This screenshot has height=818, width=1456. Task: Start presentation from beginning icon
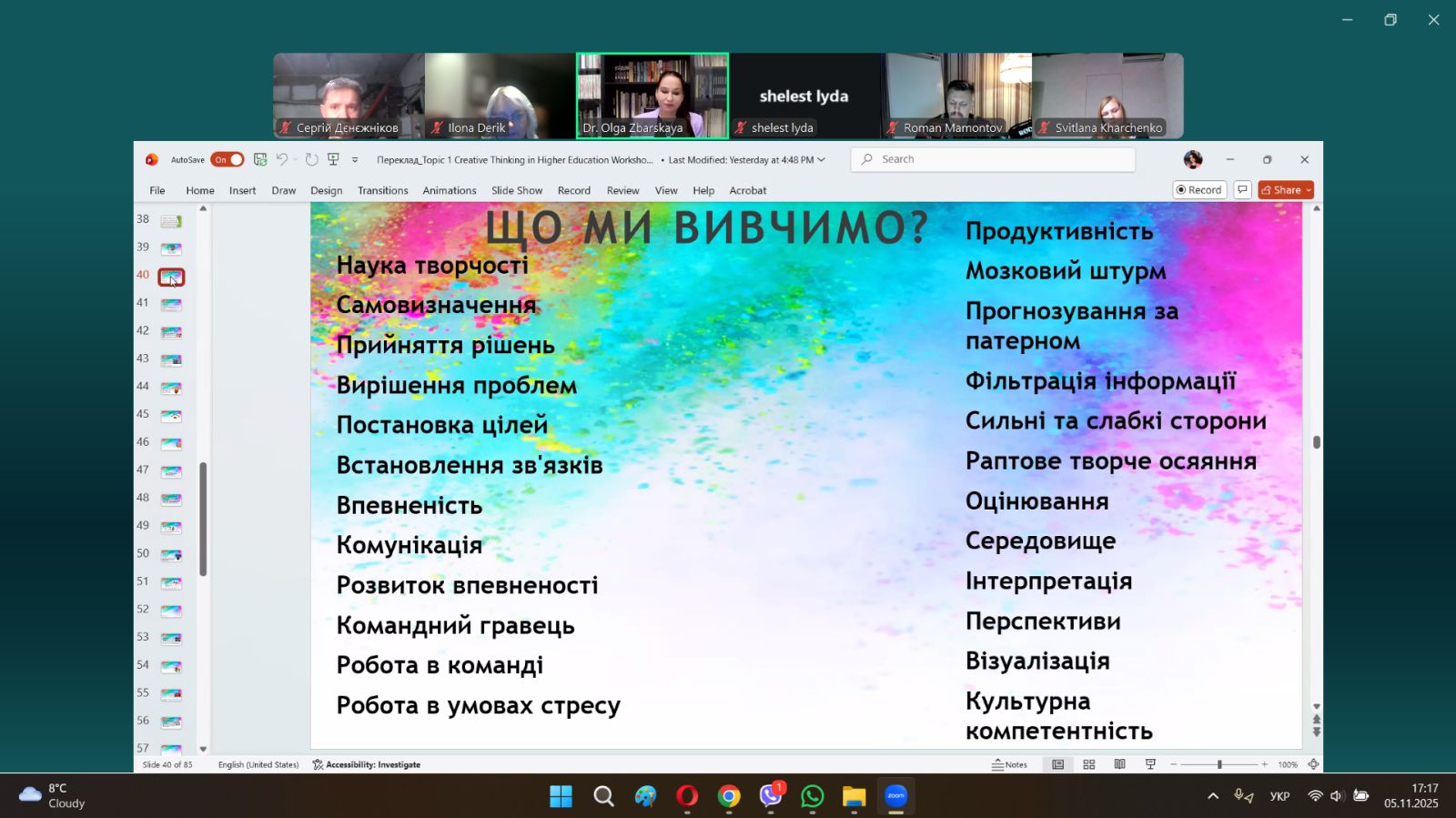pos(333,160)
